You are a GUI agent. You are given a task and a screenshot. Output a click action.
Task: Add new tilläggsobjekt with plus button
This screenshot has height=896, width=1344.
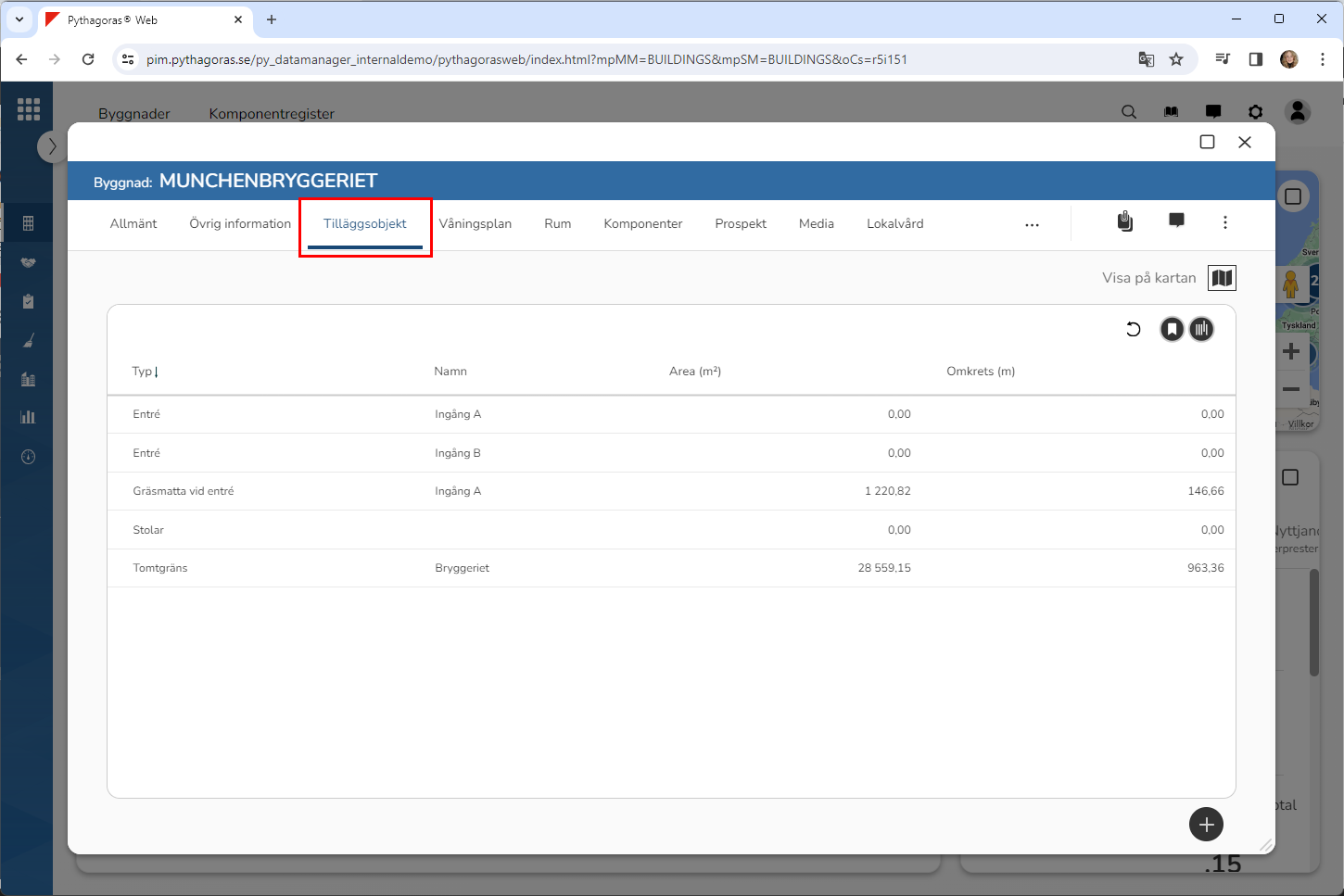1206,824
